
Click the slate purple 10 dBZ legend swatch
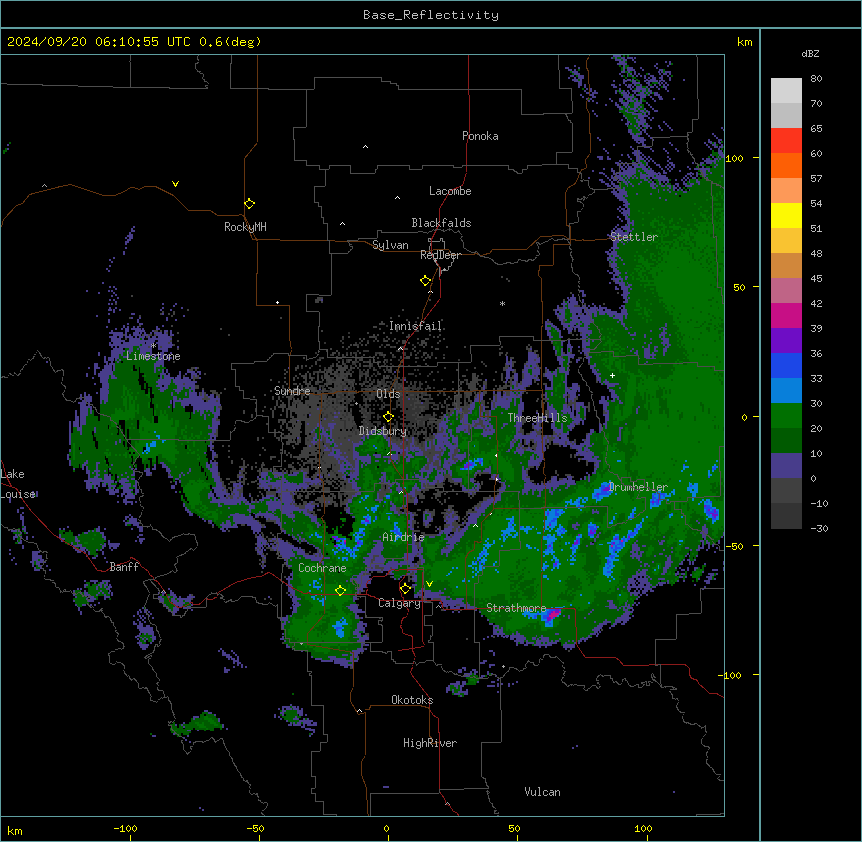786,466
